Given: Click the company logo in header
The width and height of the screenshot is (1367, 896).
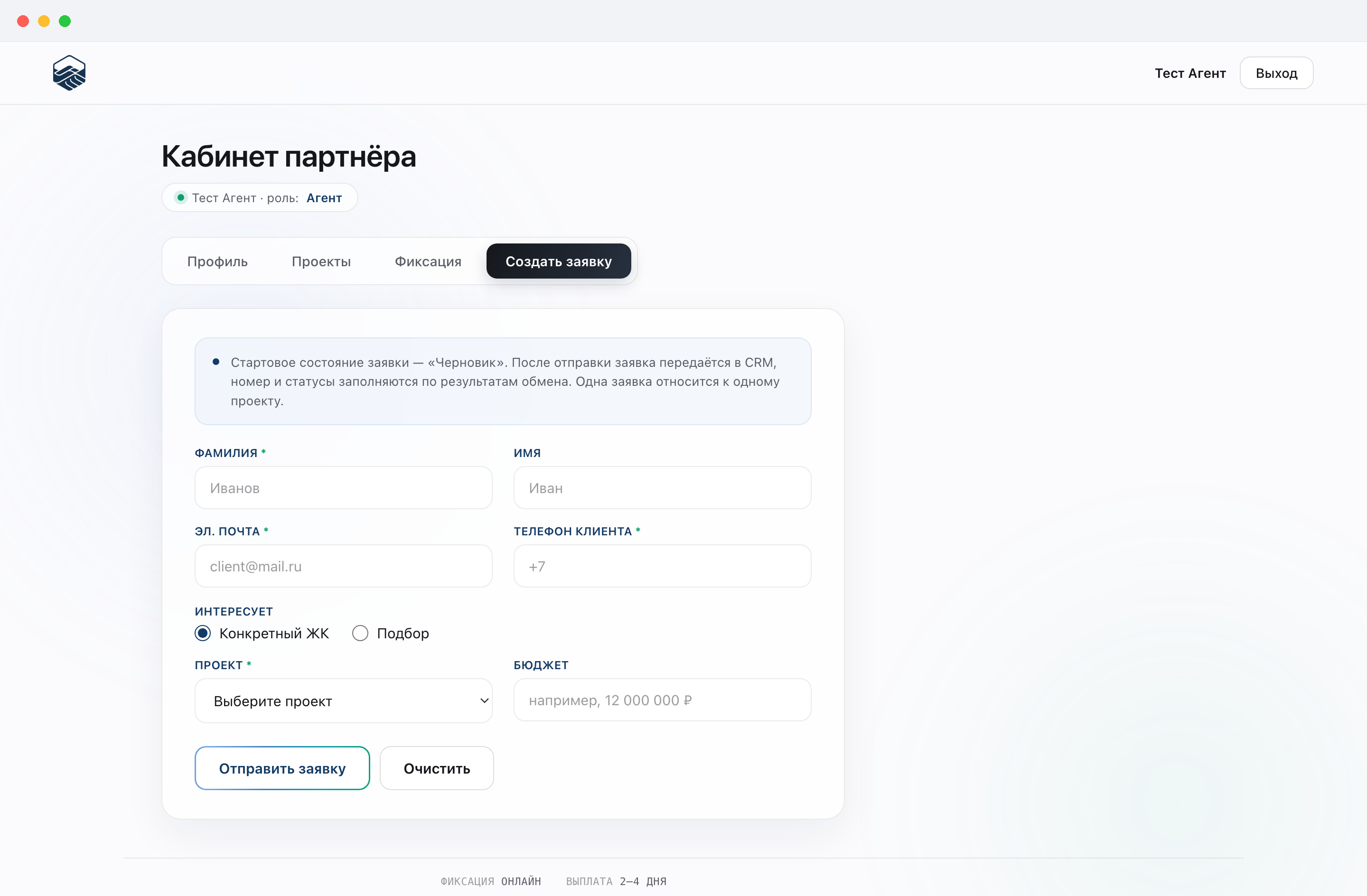Looking at the screenshot, I should coord(69,73).
